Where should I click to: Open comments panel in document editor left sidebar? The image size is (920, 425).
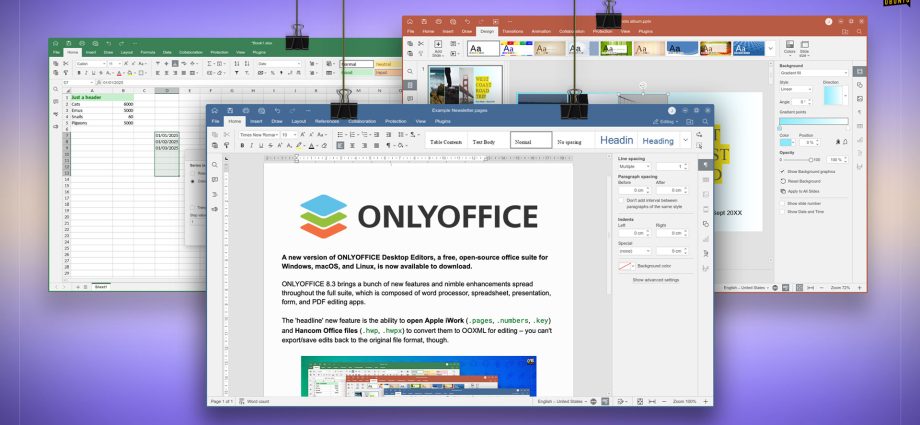[x=215, y=180]
